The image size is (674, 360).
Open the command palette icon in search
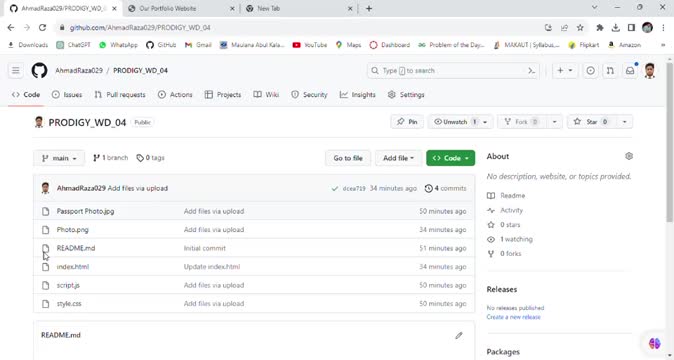532,70
